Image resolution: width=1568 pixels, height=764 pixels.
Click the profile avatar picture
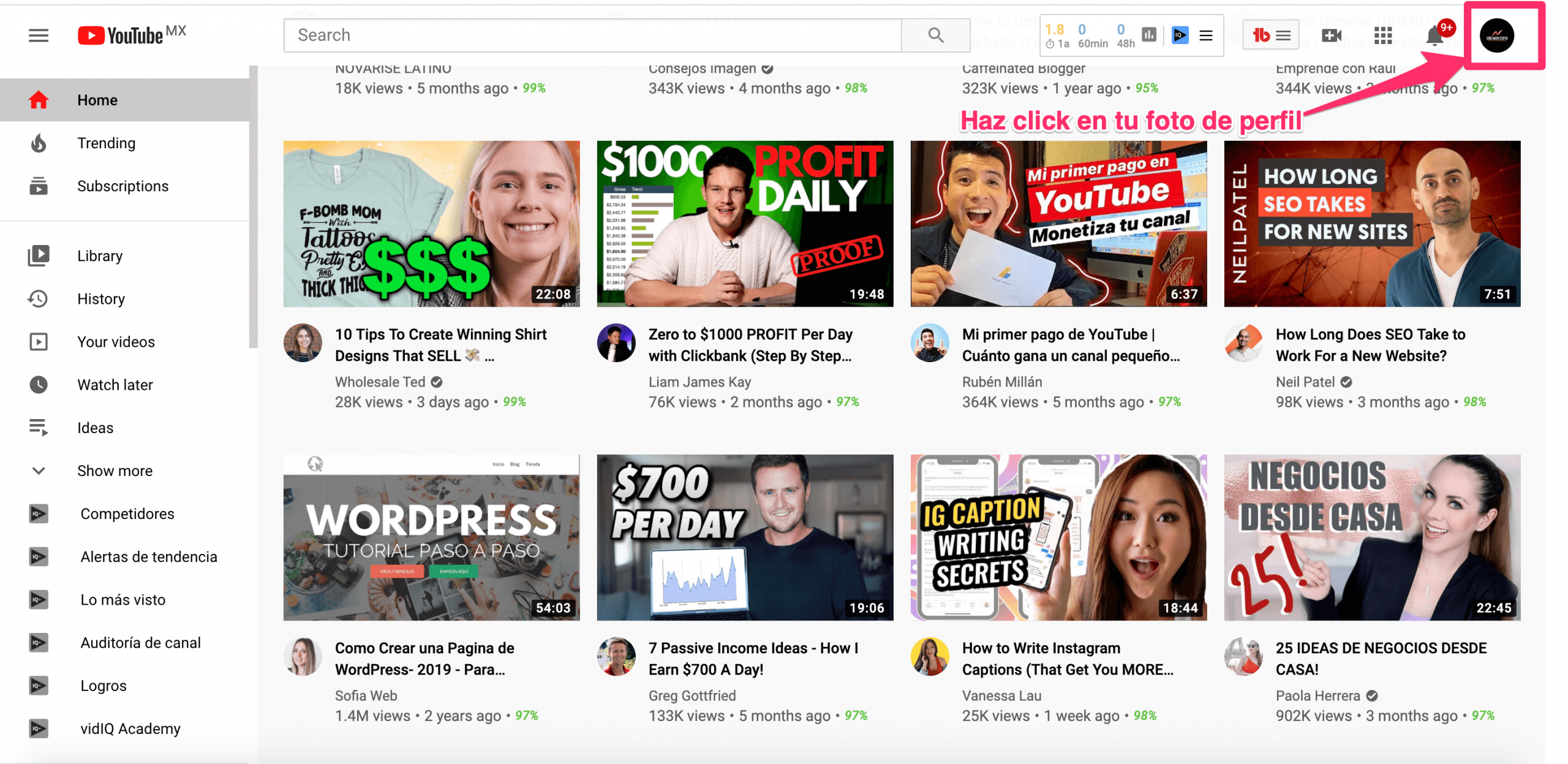click(1496, 36)
